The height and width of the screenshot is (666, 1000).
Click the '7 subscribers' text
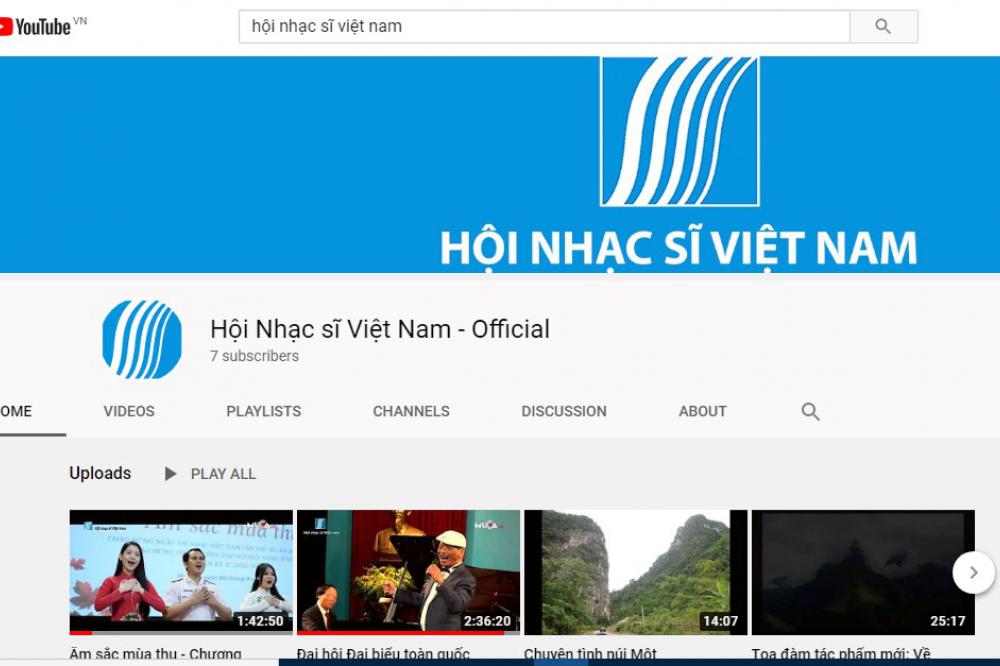click(254, 356)
